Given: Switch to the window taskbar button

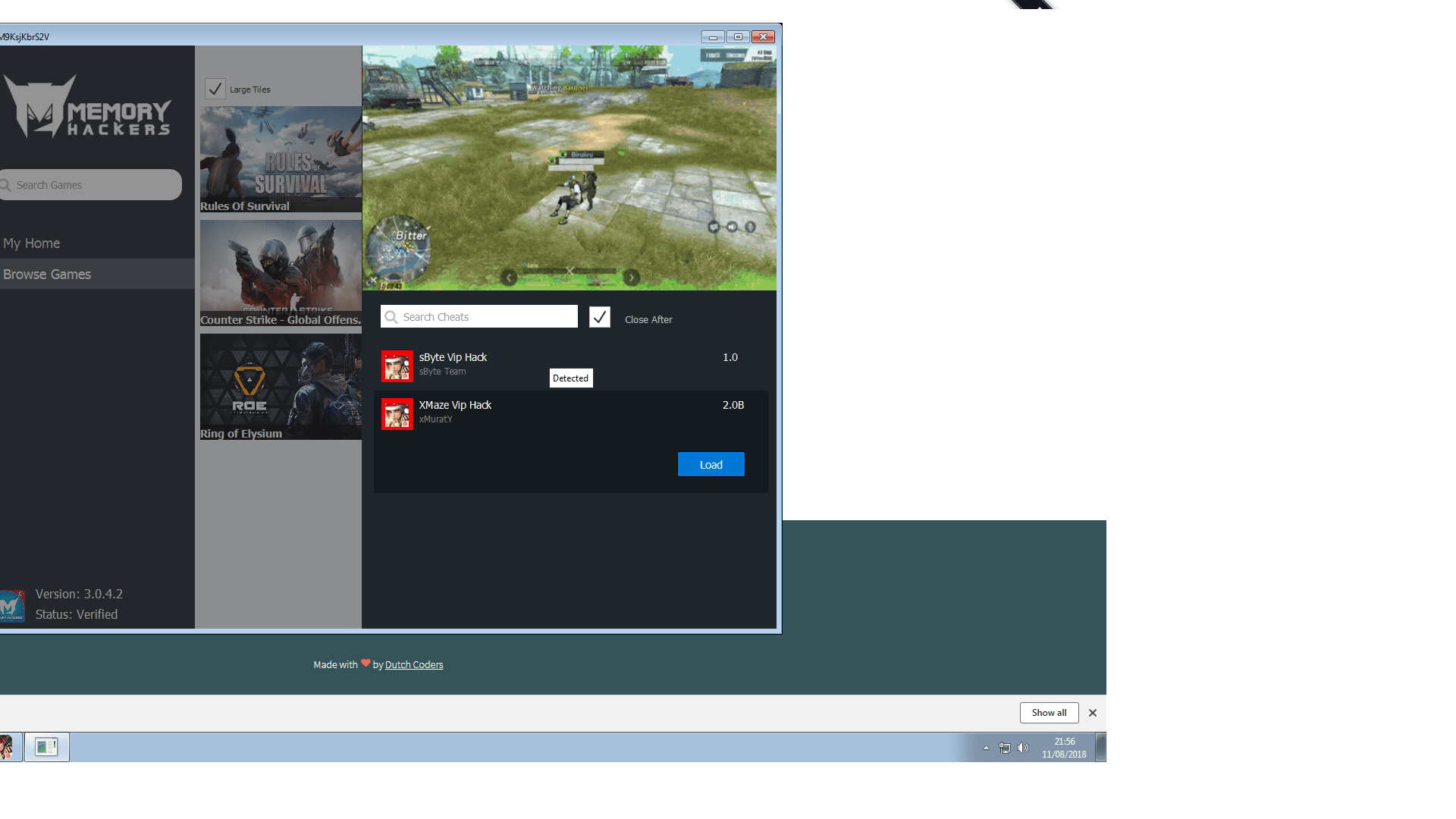Looking at the screenshot, I should [47, 748].
